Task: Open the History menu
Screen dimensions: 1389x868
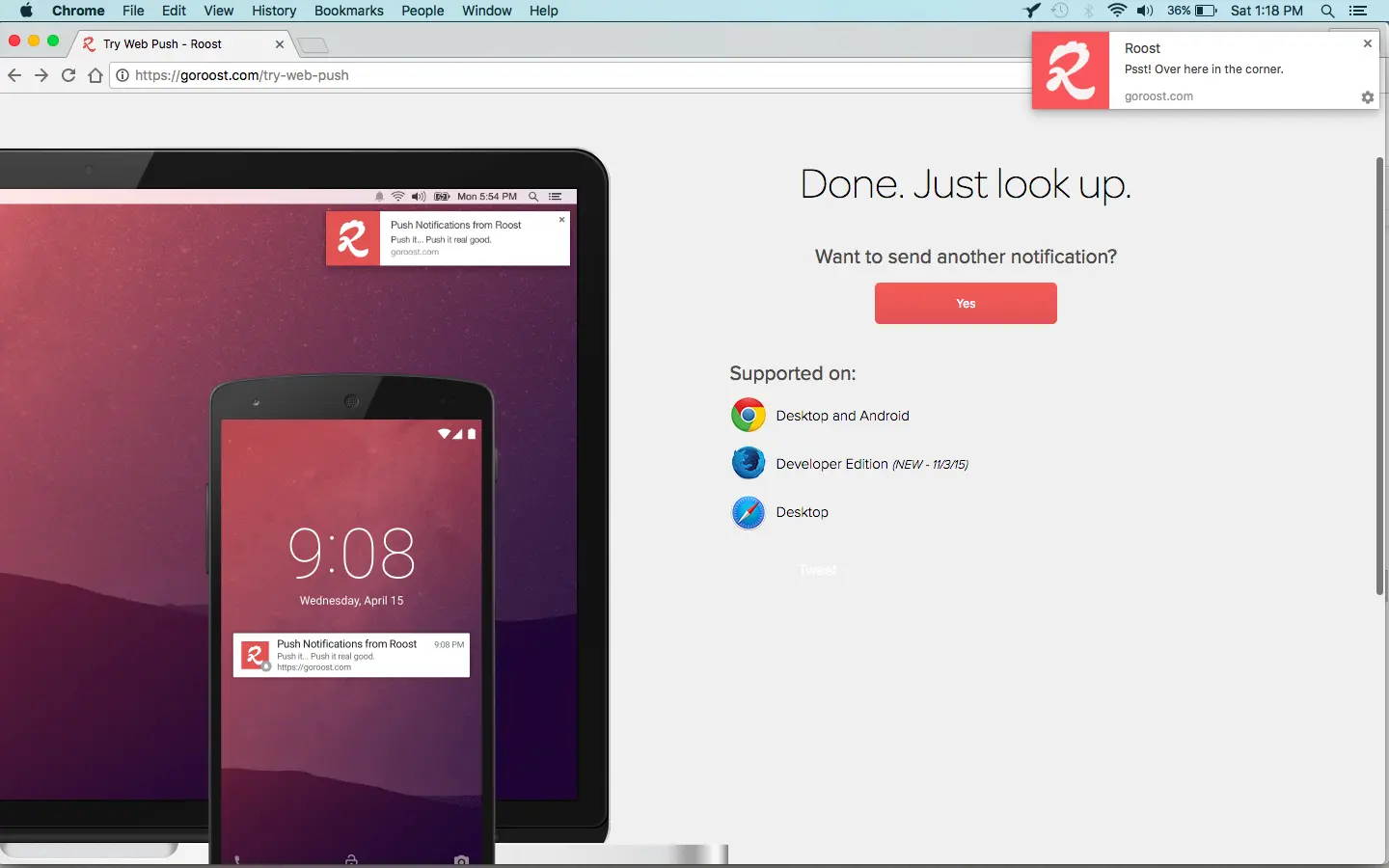Action: 274,11
